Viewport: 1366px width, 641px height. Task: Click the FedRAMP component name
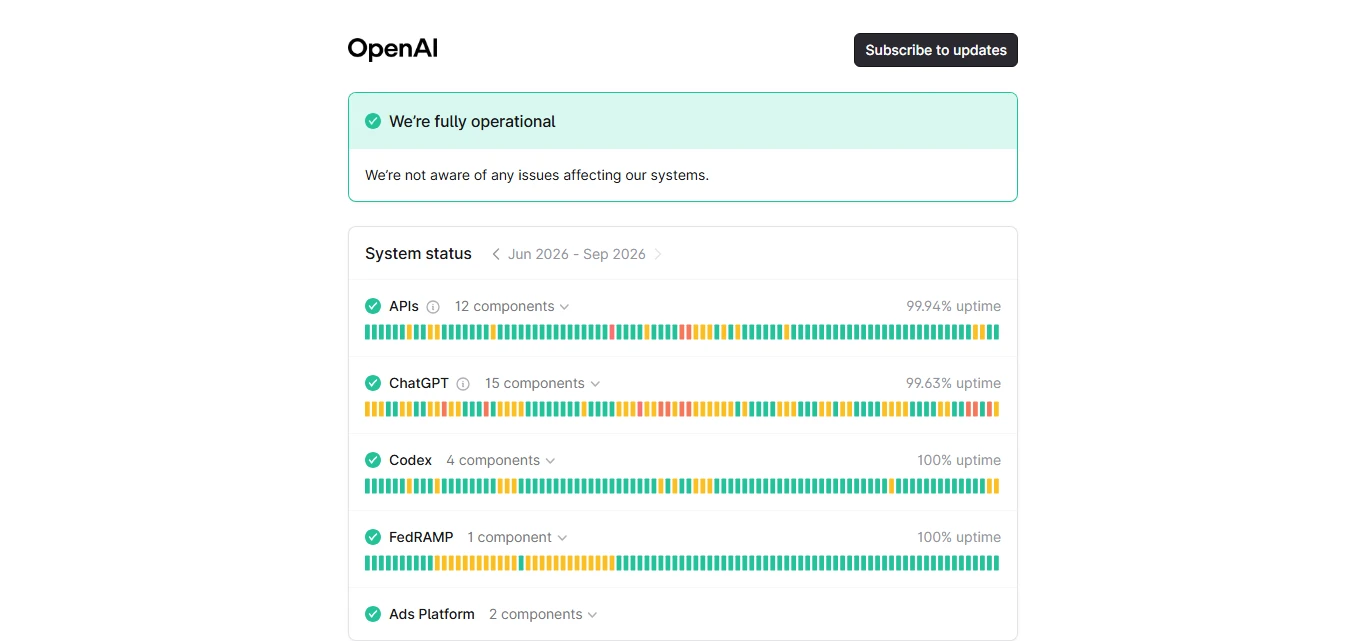coord(421,537)
